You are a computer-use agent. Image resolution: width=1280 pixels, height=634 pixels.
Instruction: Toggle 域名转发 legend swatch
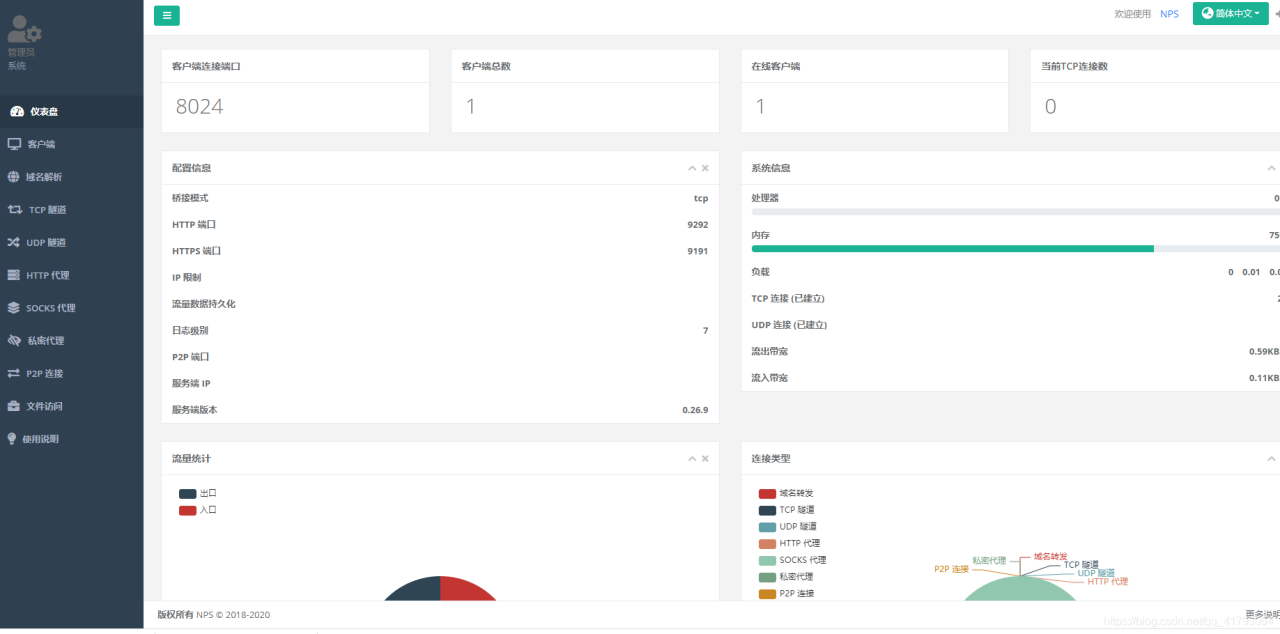point(767,493)
